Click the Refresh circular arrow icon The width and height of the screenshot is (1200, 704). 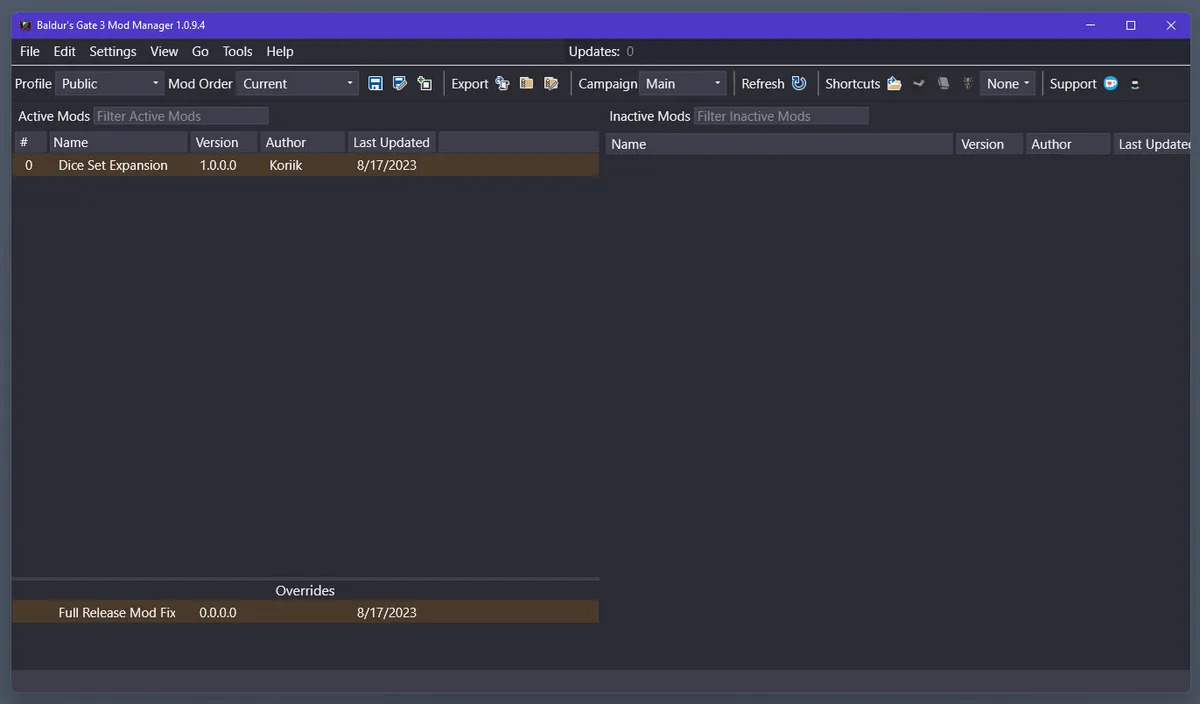[x=799, y=84]
